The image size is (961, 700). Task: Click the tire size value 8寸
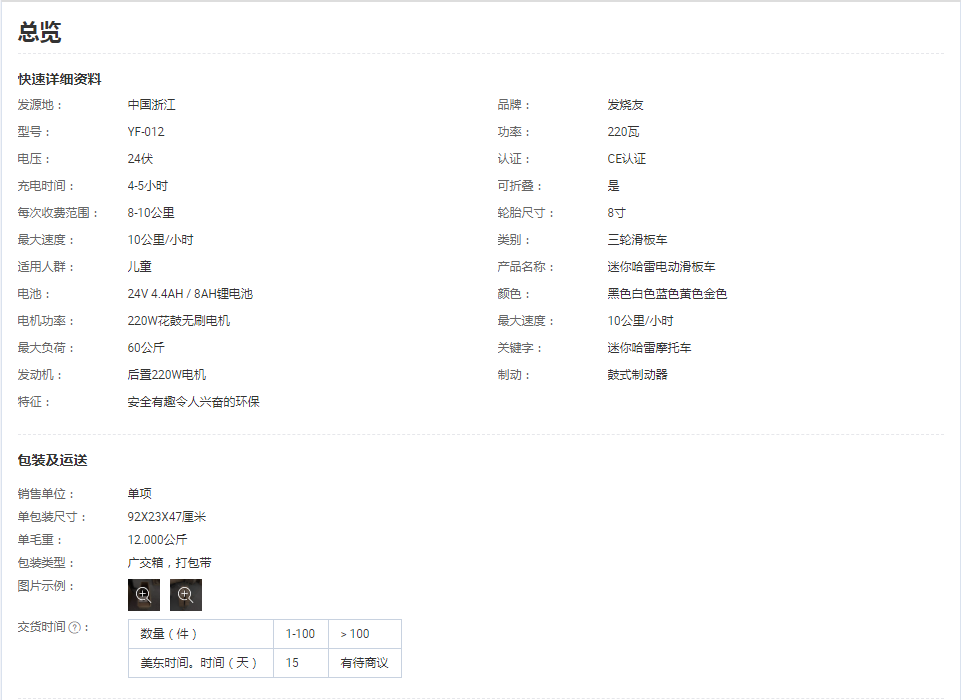pyautogui.click(x=617, y=213)
